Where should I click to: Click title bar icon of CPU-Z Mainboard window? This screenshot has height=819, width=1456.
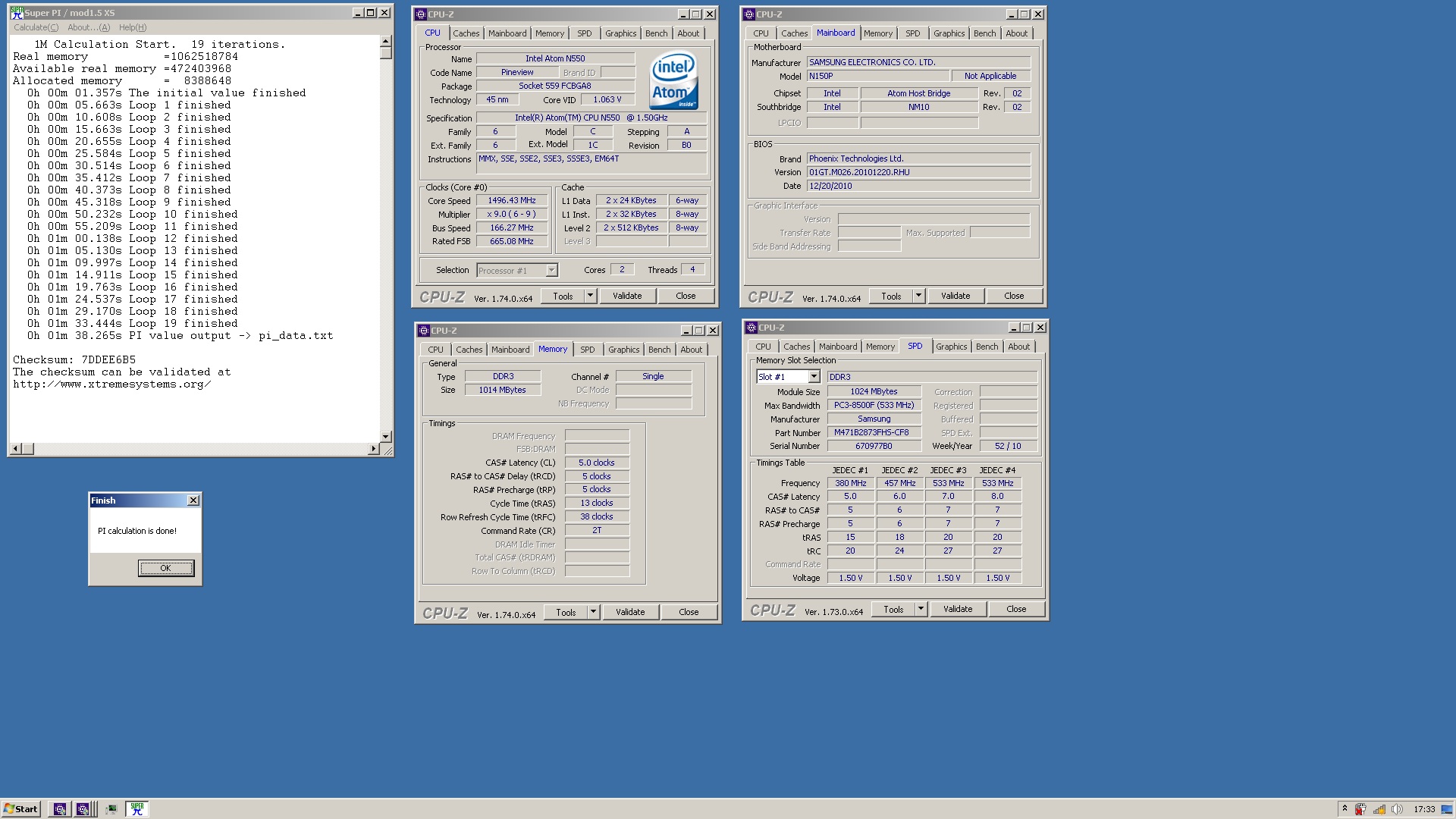(x=749, y=14)
